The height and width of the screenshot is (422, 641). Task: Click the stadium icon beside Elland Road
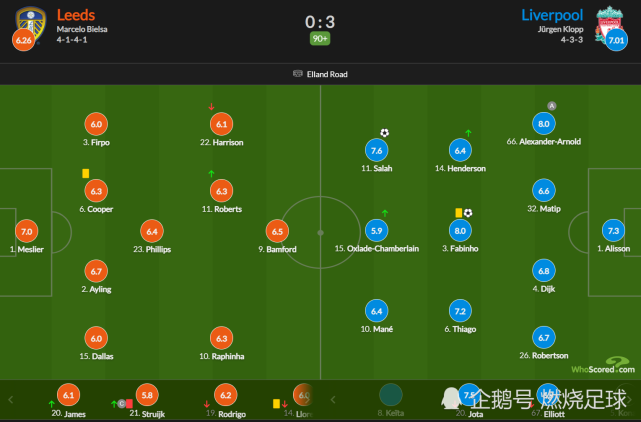(298, 74)
